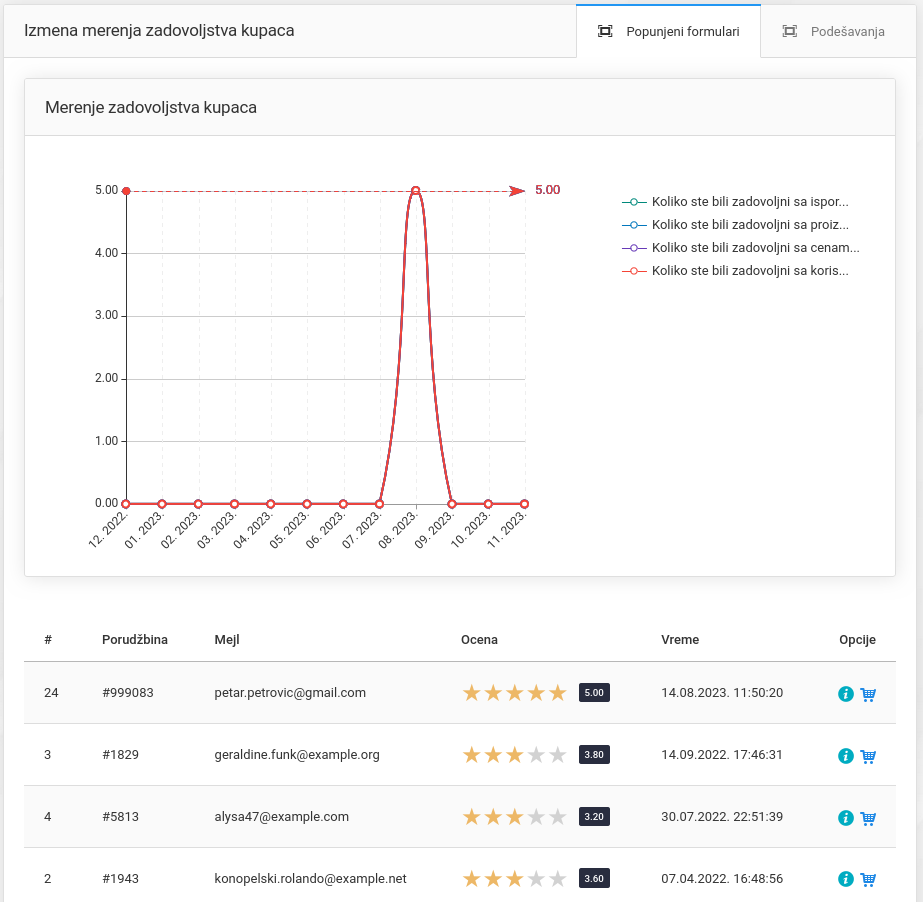The height and width of the screenshot is (902, 923).
Task: Click the 3.80 rating badge
Action: (x=594, y=755)
